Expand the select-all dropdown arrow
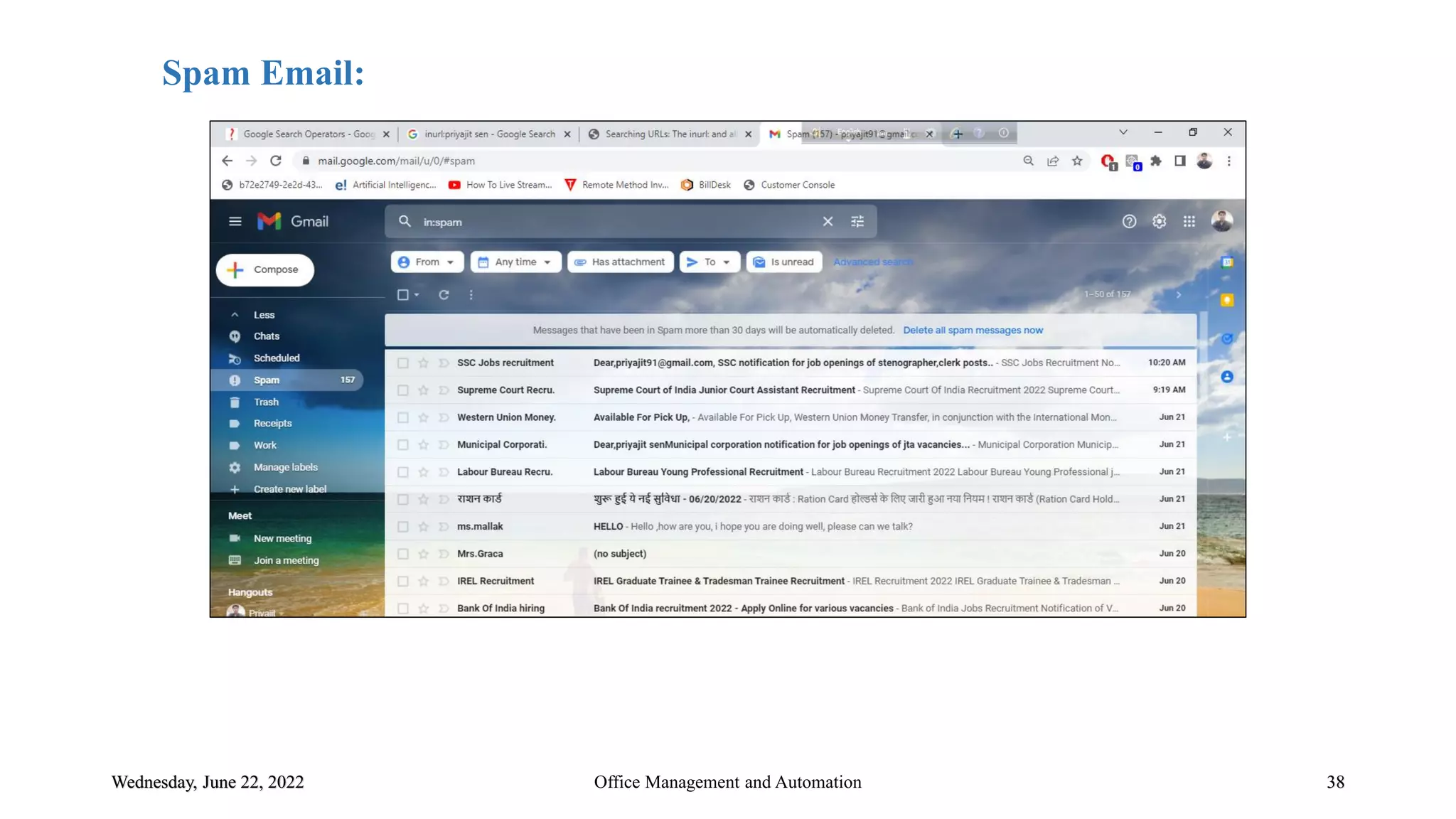Image resolution: width=1456 pixels, height=819 pixels. 417,294
